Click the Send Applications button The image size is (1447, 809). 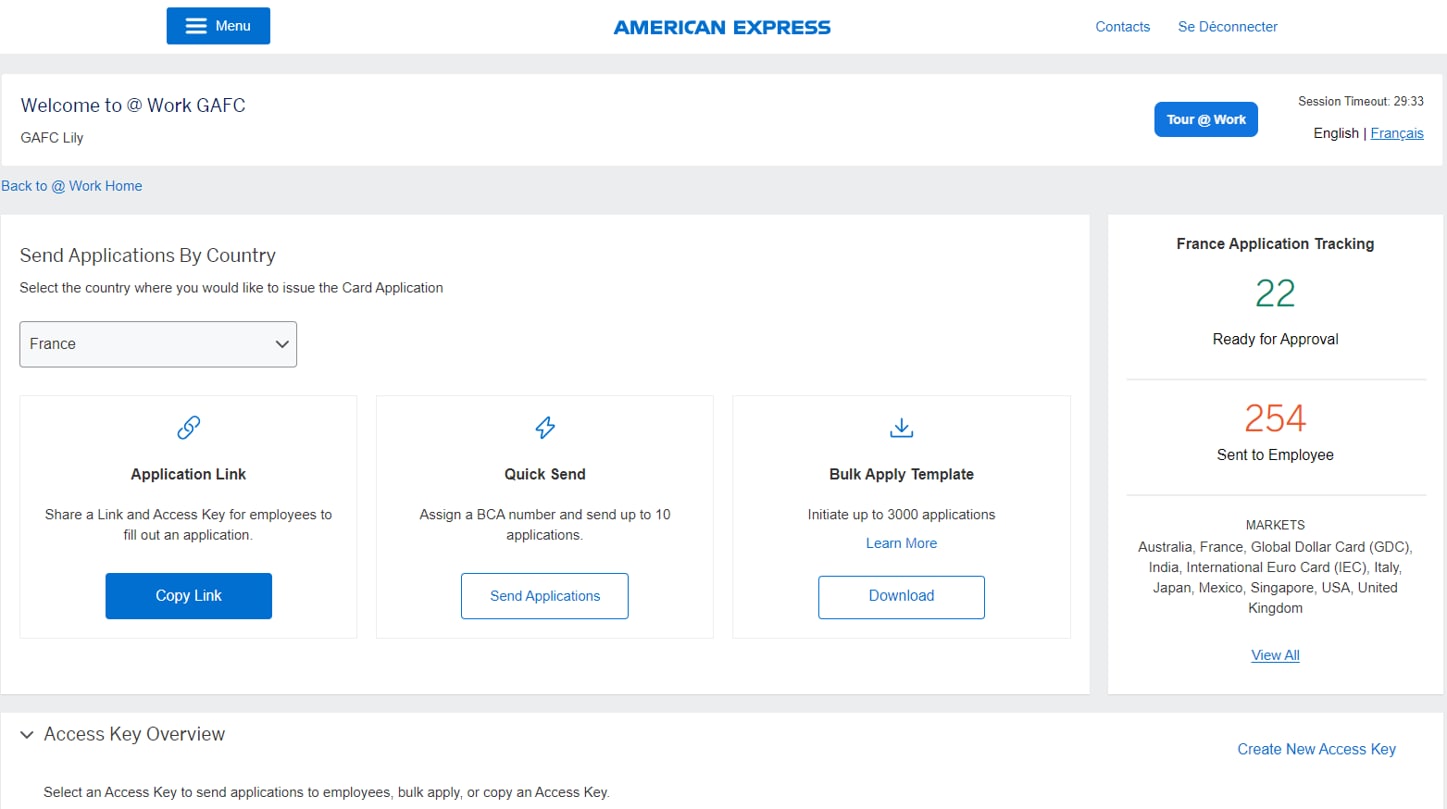(x=545, y=596)
